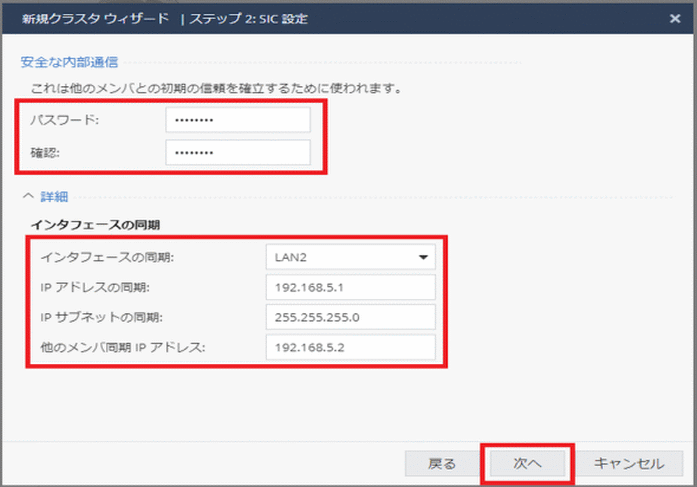Close the wizard with the X icon
The image size is (697, 487).
[x=675, y=18]
